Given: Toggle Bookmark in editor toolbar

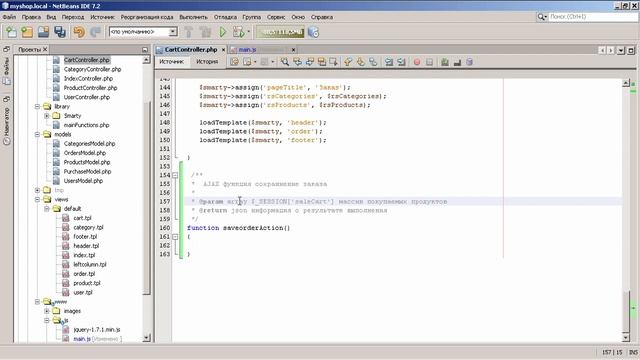Looking at the screenshot, I should click(373, 62).
